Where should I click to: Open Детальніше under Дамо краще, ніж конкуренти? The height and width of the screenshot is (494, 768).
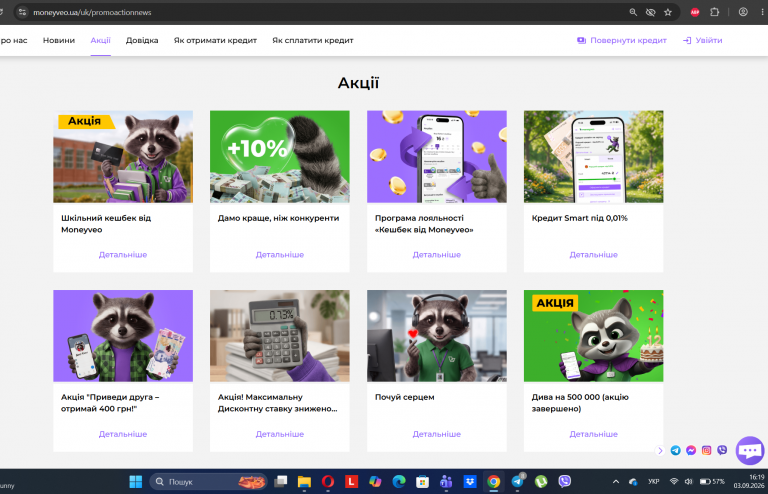[280, 255]
